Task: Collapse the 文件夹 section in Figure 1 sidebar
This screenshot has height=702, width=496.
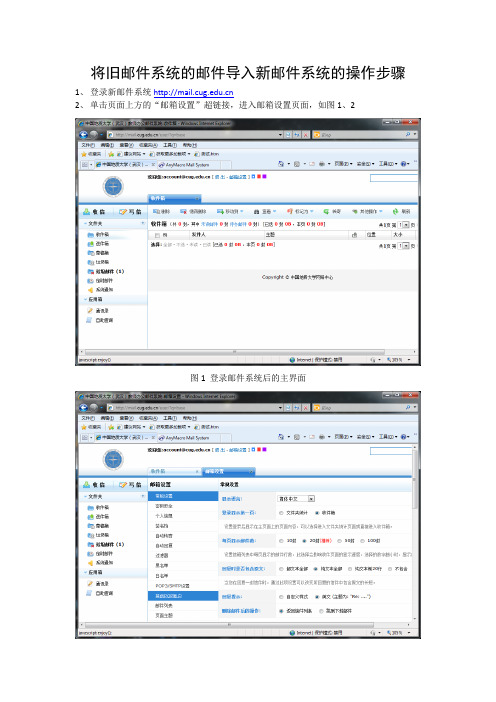Action: coord(86,223)
